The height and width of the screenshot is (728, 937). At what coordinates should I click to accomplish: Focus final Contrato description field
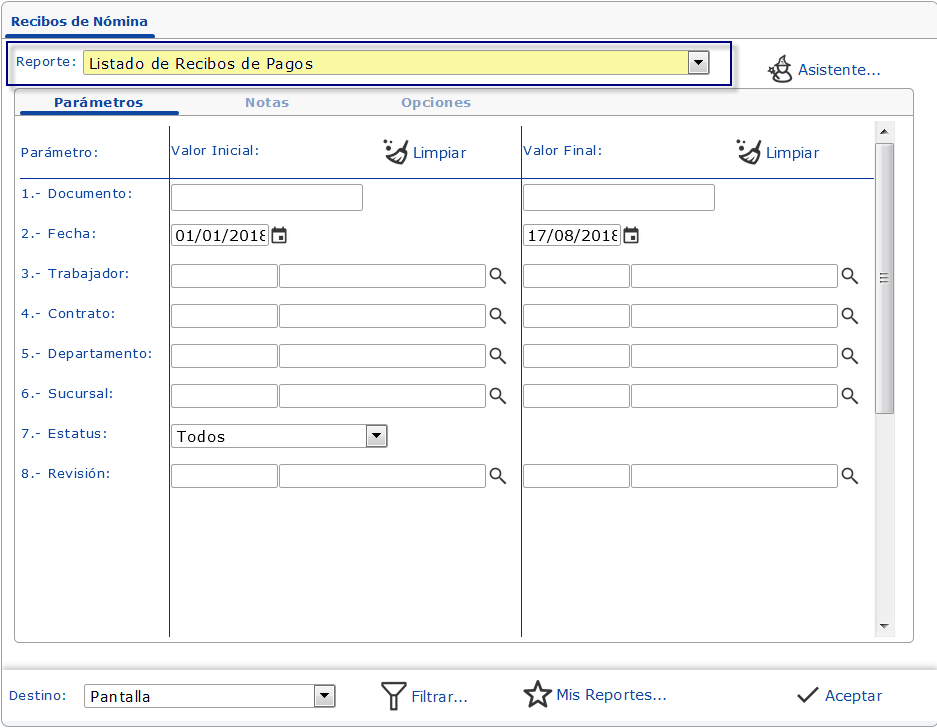[x=734, y=316]
